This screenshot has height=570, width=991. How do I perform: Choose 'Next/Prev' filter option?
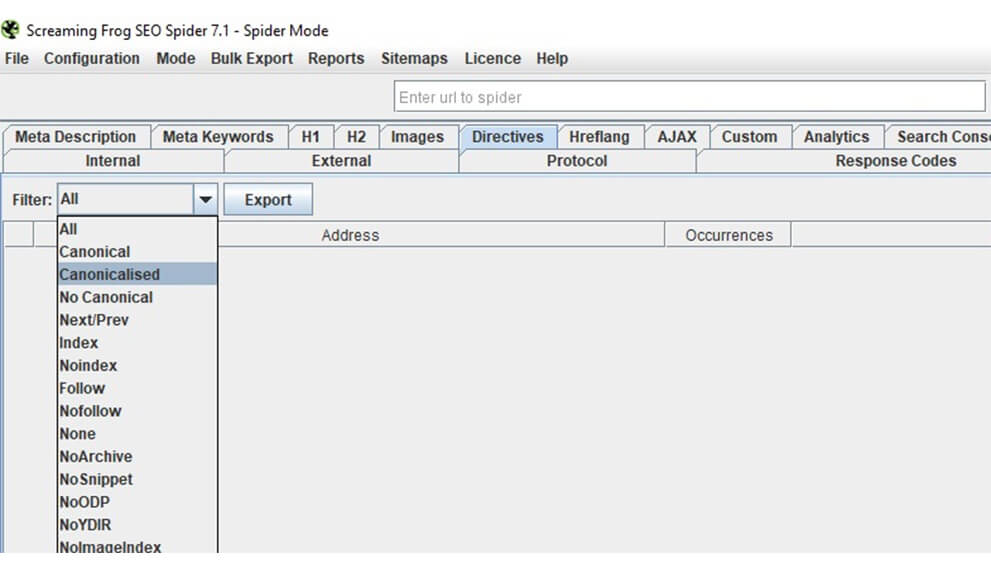(137, 320)
